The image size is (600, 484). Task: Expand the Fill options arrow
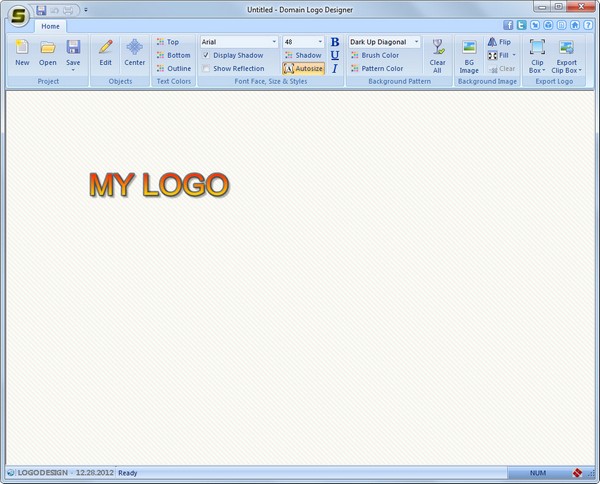[x=514, y=55]
